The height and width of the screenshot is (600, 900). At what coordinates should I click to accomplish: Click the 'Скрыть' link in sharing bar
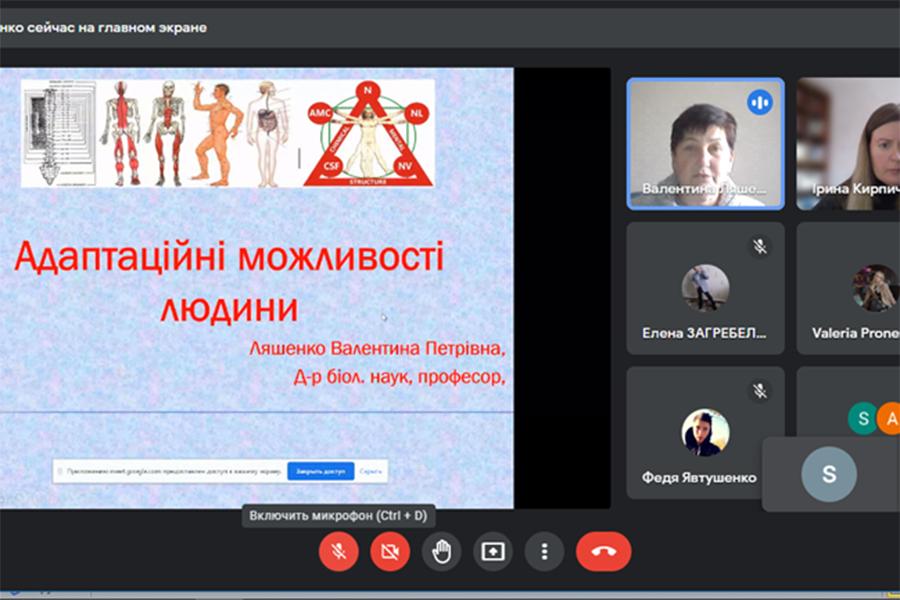point(370,471)
